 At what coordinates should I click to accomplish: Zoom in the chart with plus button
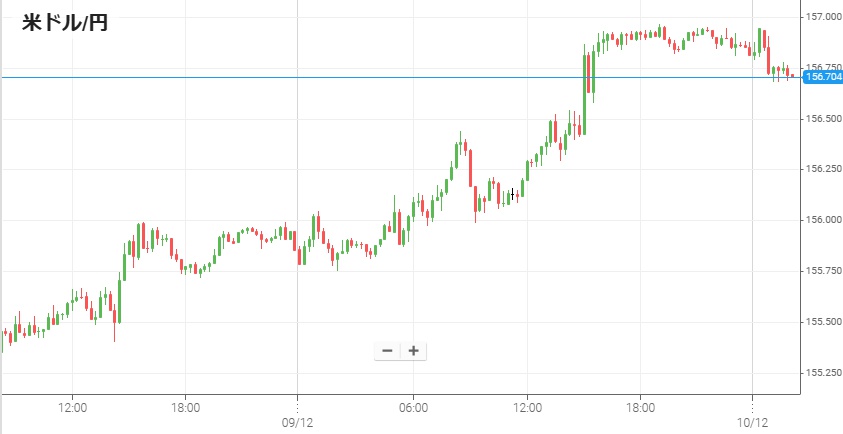[413, 351]
